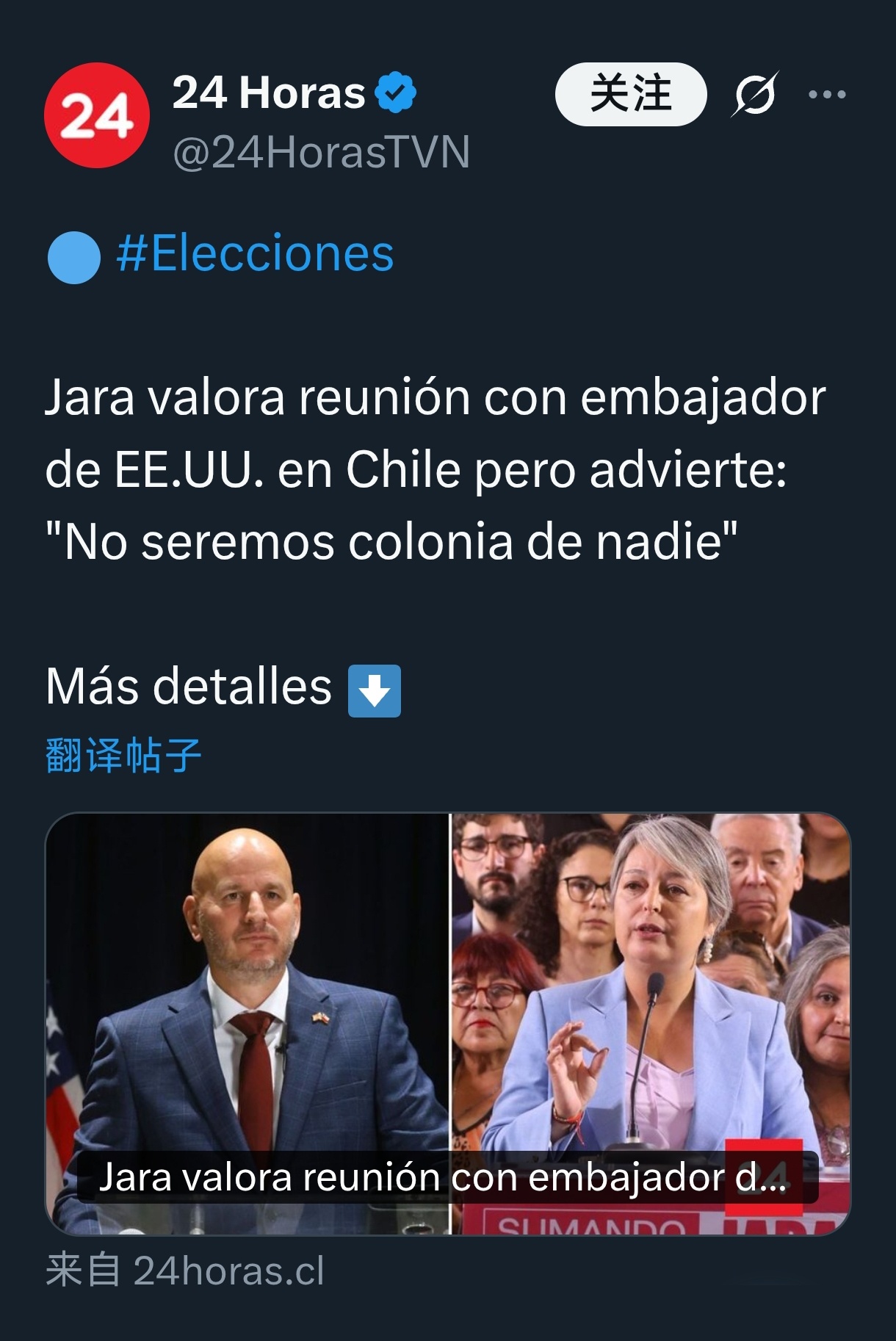Tap the @24HorasTVN handle
896x1341 pixels.
coord(321,152)
